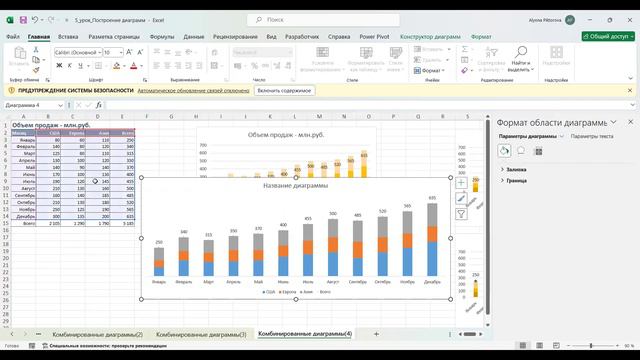Image resolution: width=640 pixels, height=360 pixels.
Task: Toggle italic К formatting
Action: pos(69,65)
